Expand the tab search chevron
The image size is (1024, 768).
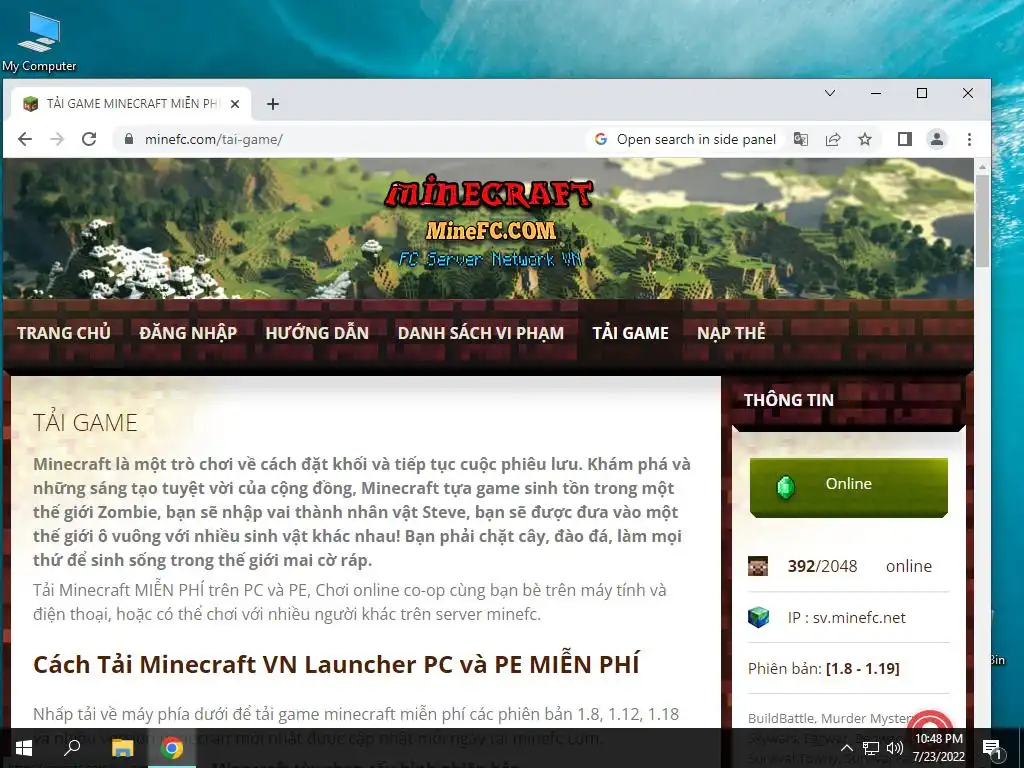830,93
